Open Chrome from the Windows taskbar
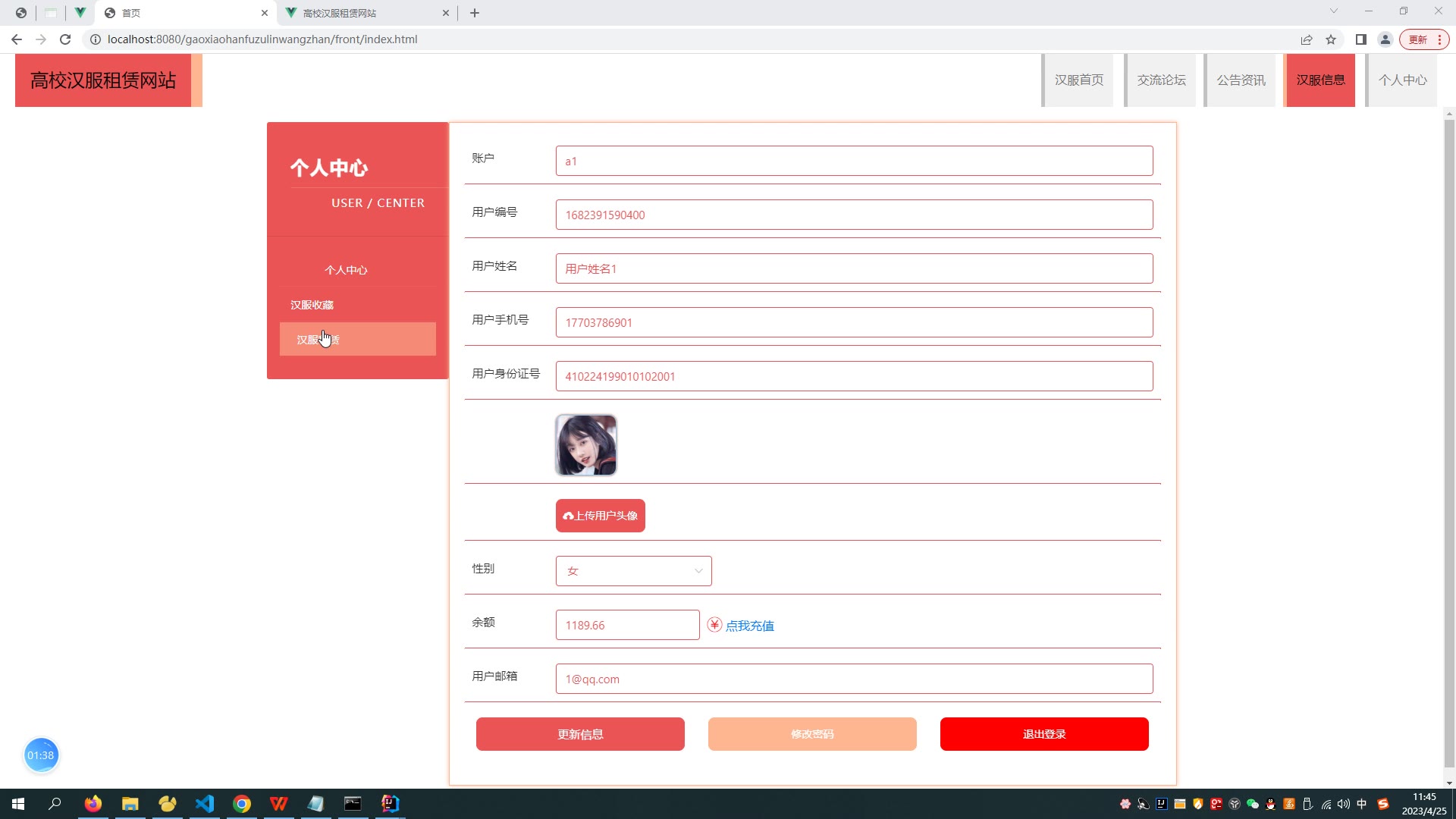 coord(242,804)
